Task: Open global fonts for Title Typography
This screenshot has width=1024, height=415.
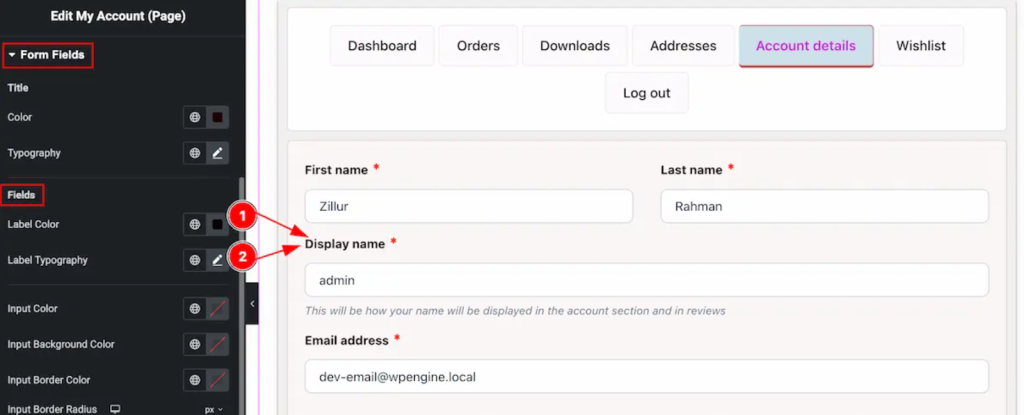Action: coord(195,153)
